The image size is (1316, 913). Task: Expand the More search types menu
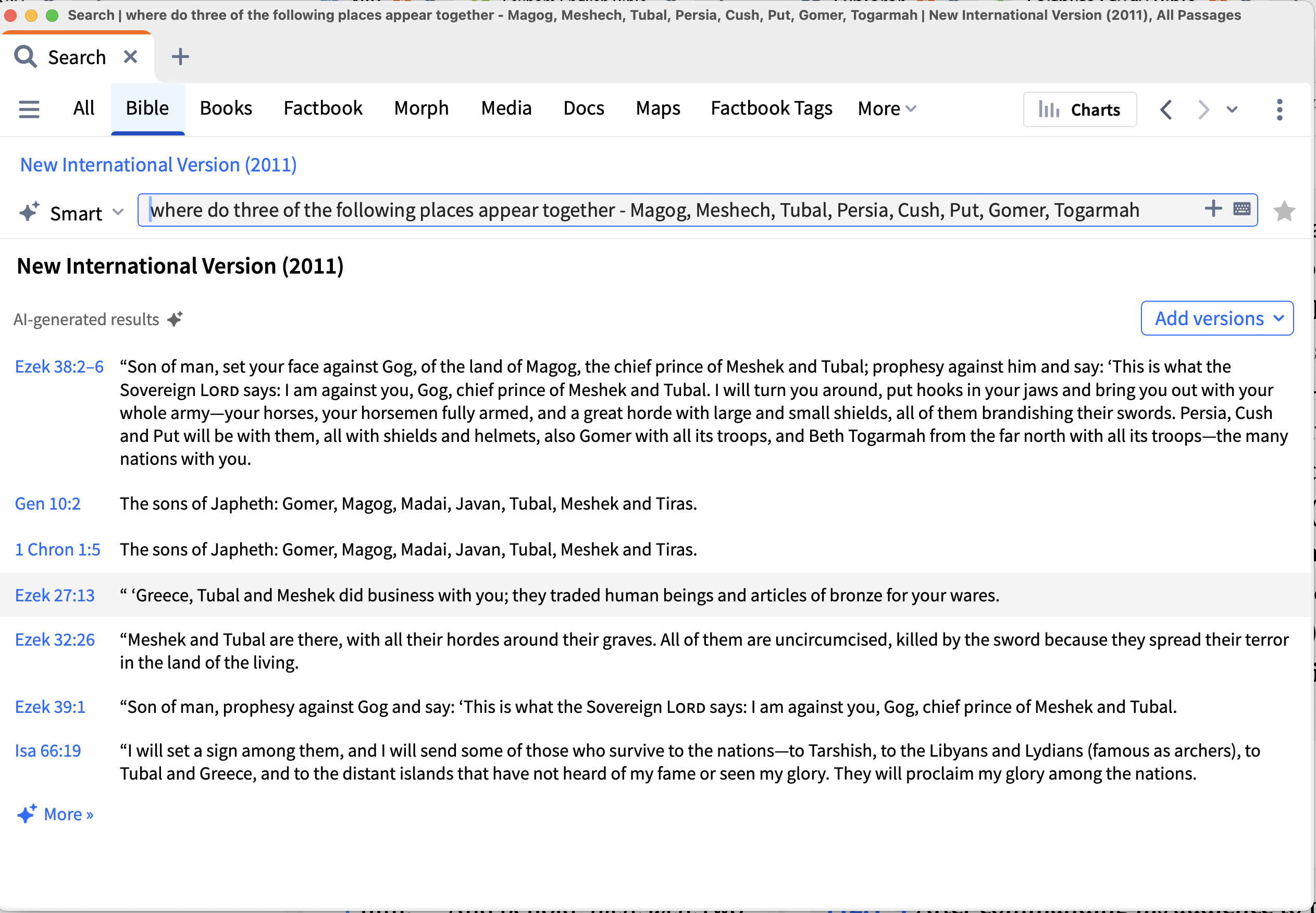pos(887,109)
